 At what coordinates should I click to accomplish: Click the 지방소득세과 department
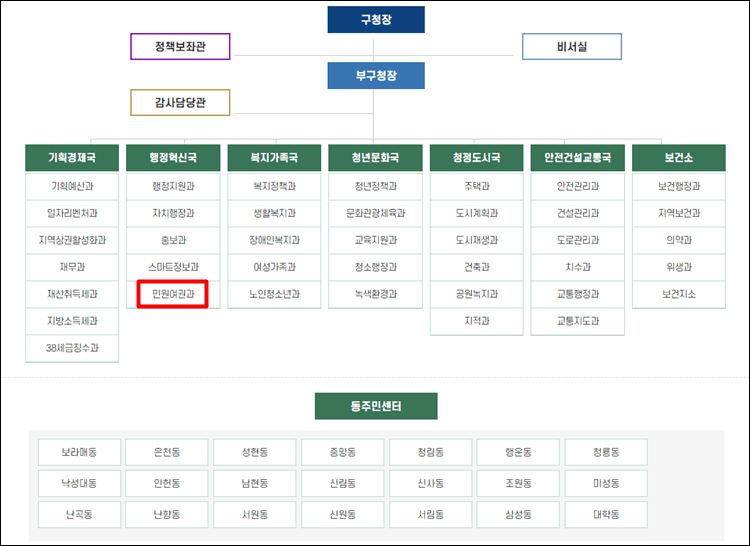point(72,321)
